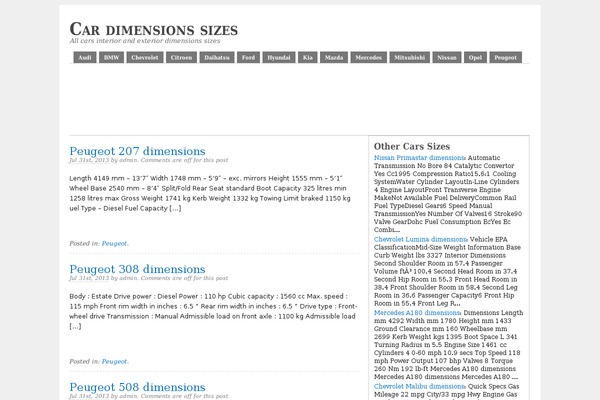Follow the Peugeot category link under the 308 post
This screenshot has width=600, height=400.
[115, 361]
